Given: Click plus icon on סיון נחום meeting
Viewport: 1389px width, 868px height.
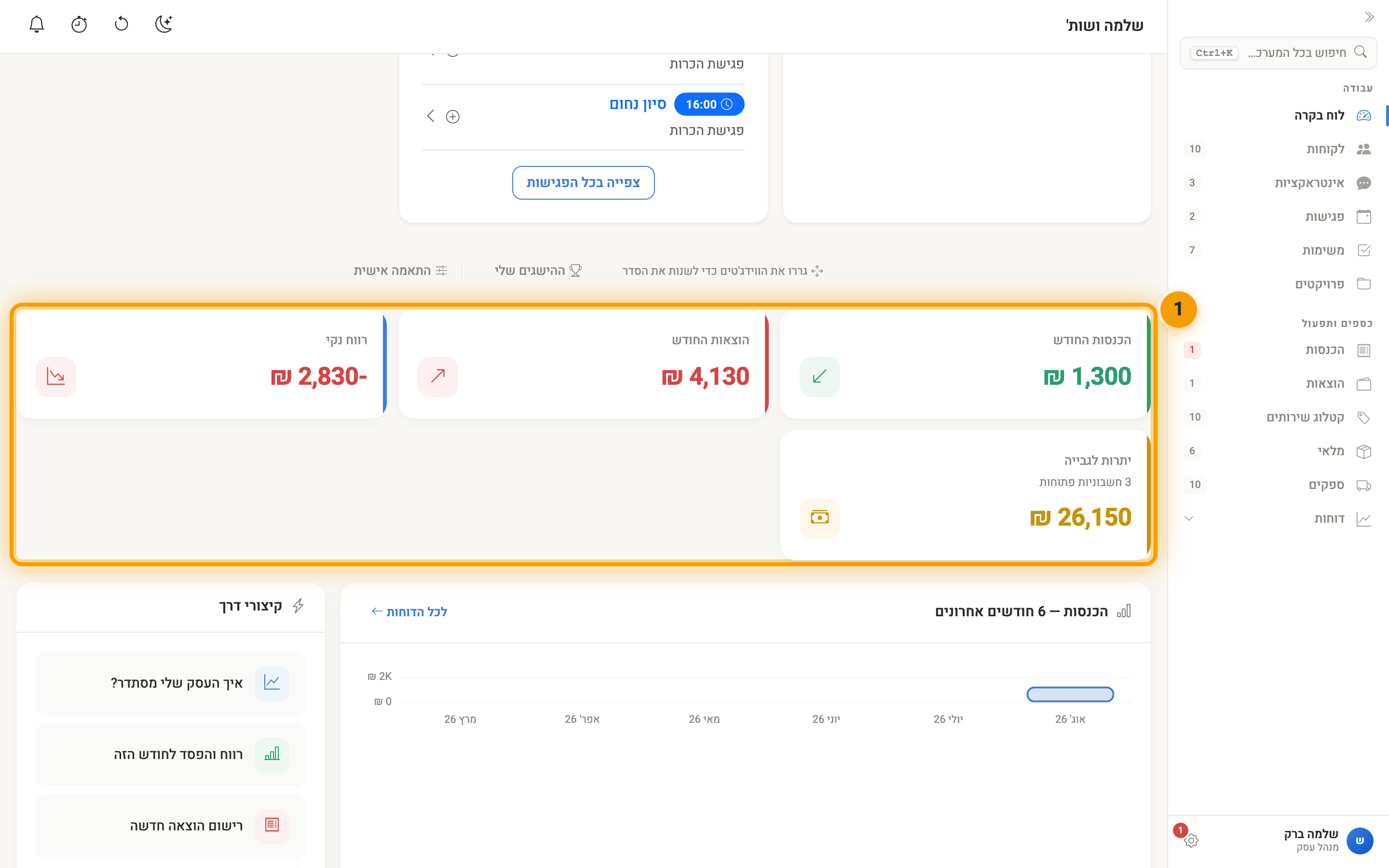Looking at the screenshot, I should pos(453,117).
